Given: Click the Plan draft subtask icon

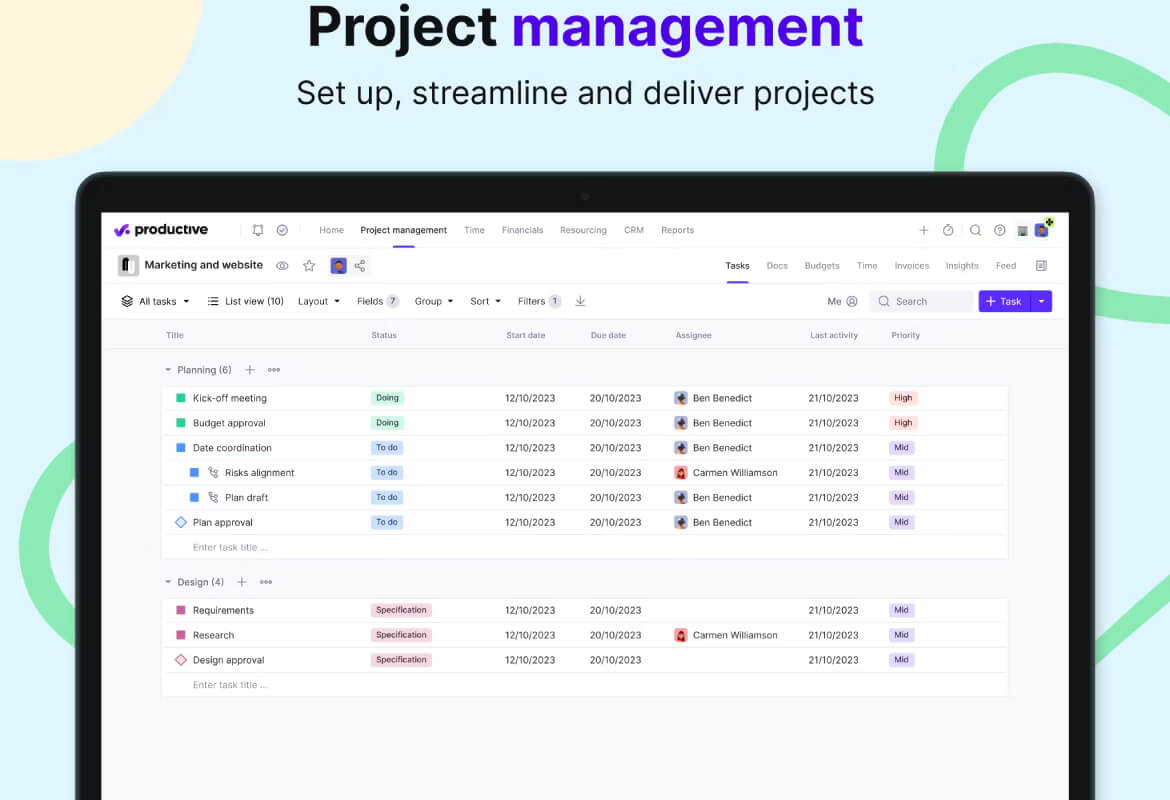Looking at the screenshot, I should [x=213, y=497].
